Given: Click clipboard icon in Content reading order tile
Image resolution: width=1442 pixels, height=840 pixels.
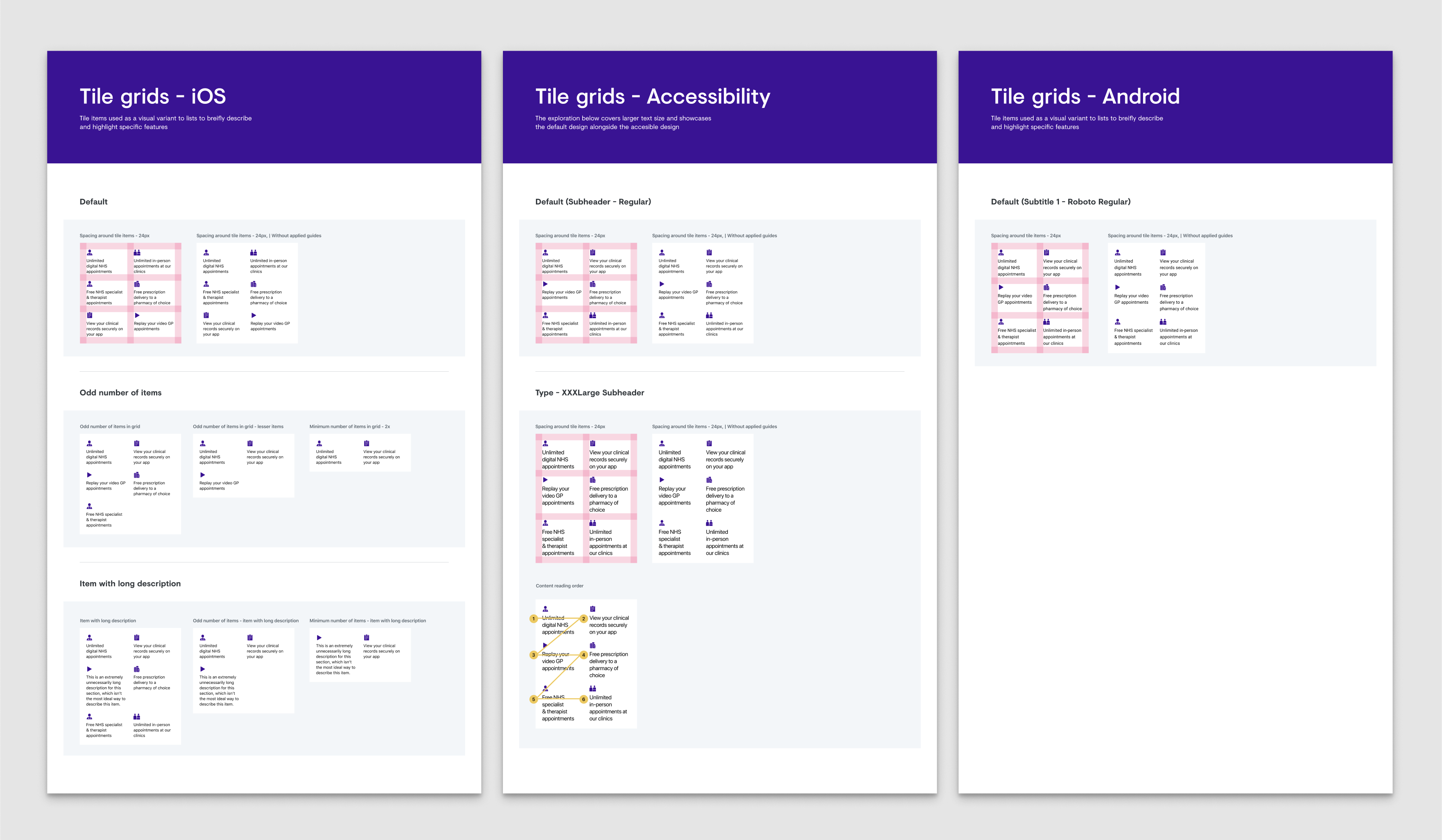Looking at the screenshot, I should pyautogui.click(x=592, y=609).
